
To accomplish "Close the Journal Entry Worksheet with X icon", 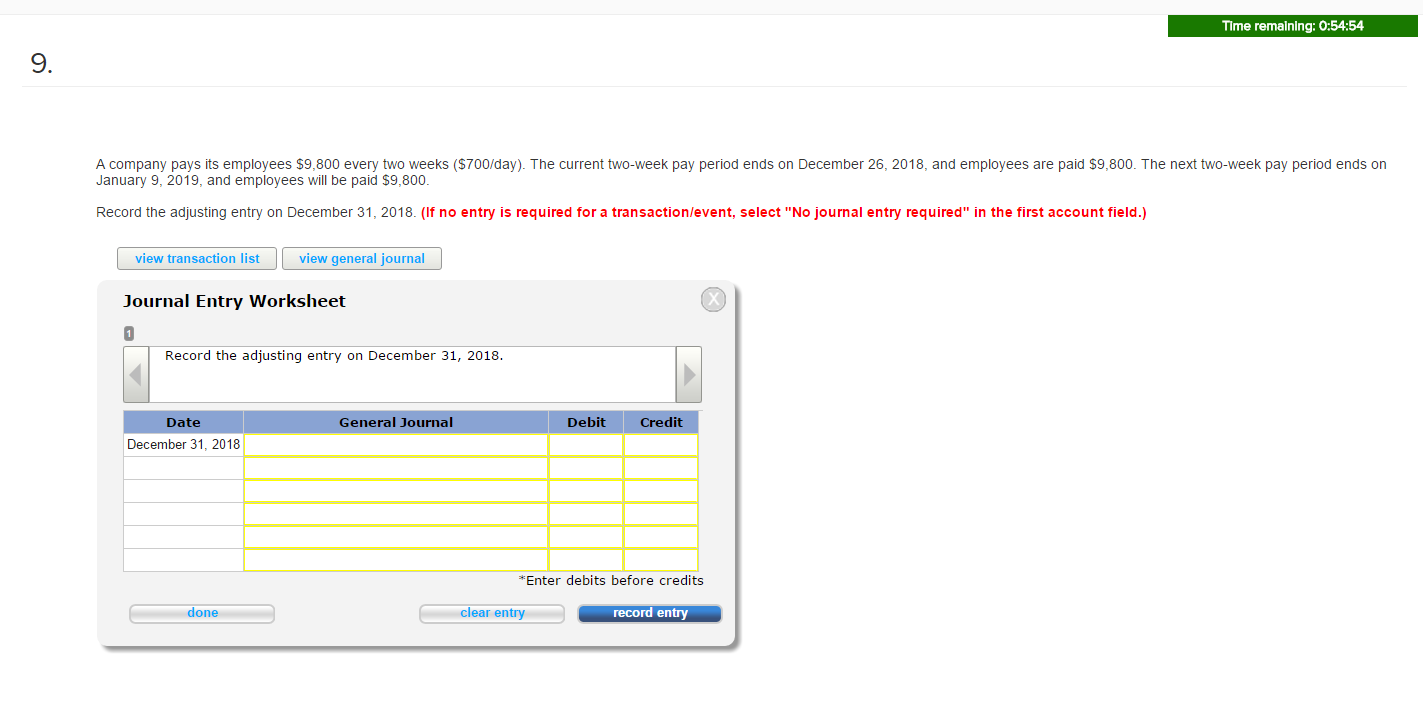I will point(713,299).
